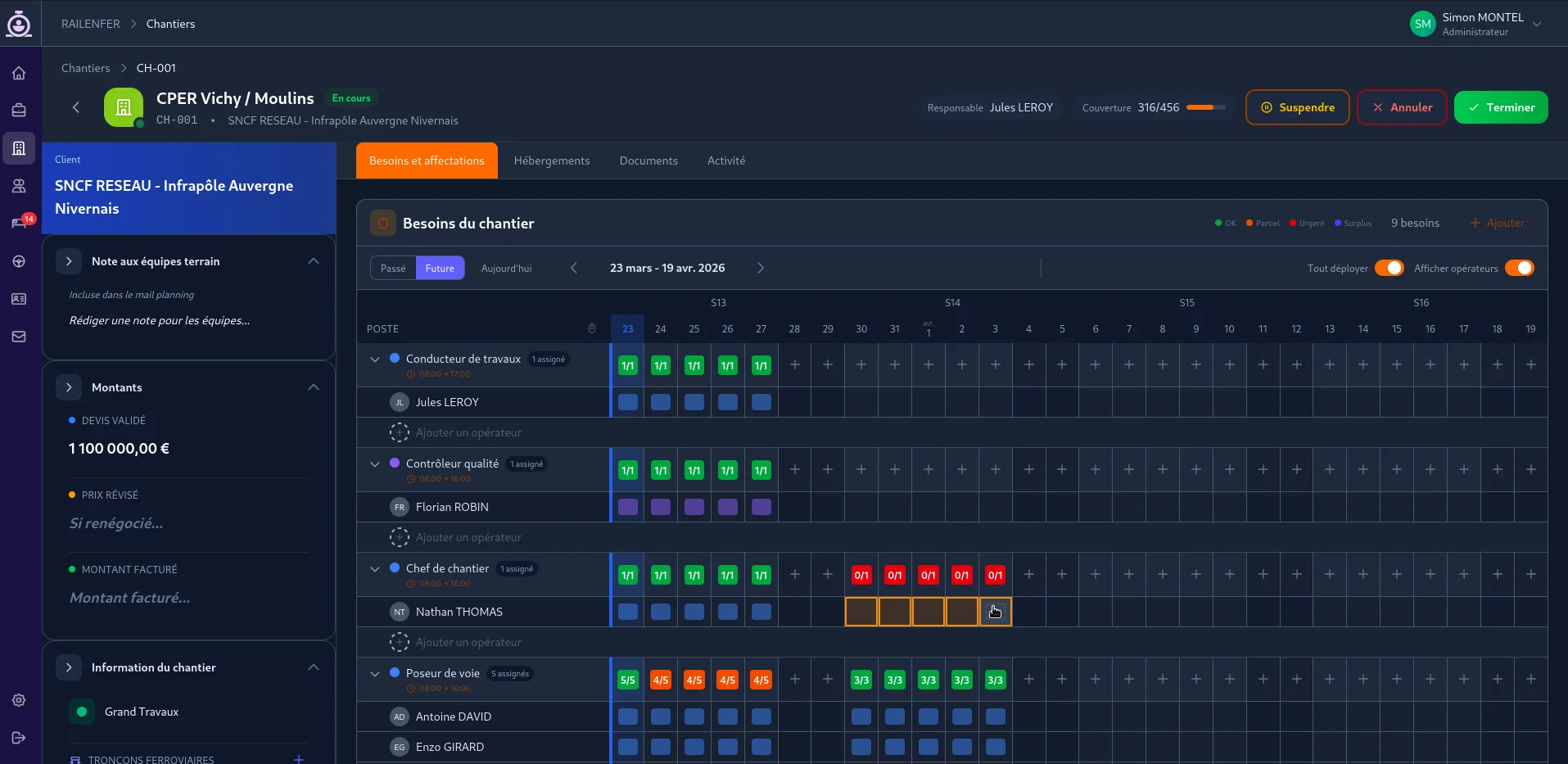1568x764 pixels.
Task: Collapse the Chef de chantier row
Action: click(x=375, y=569)
